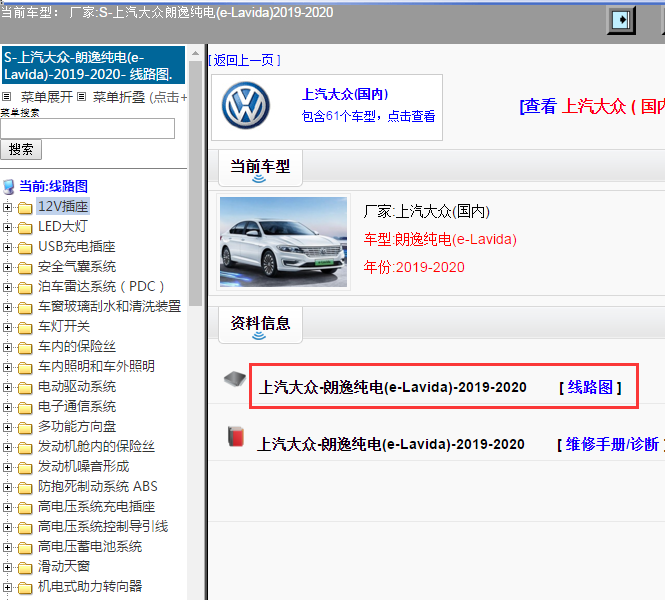The width and height of the screenshot is (665, 600).
Task: Click folder icon of USB充电插座
Action: tap(25, 248)
